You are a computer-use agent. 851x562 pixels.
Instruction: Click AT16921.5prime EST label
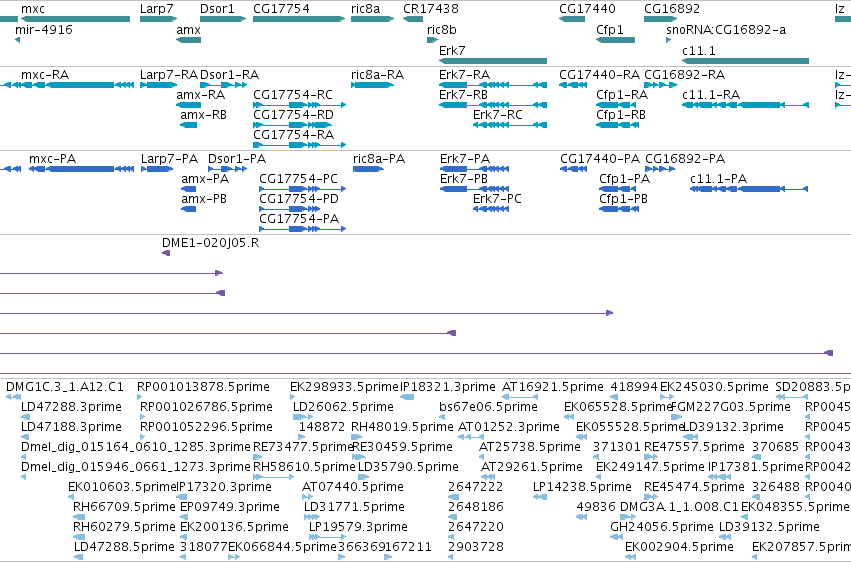pyautogui.click(x=552, y=387)
